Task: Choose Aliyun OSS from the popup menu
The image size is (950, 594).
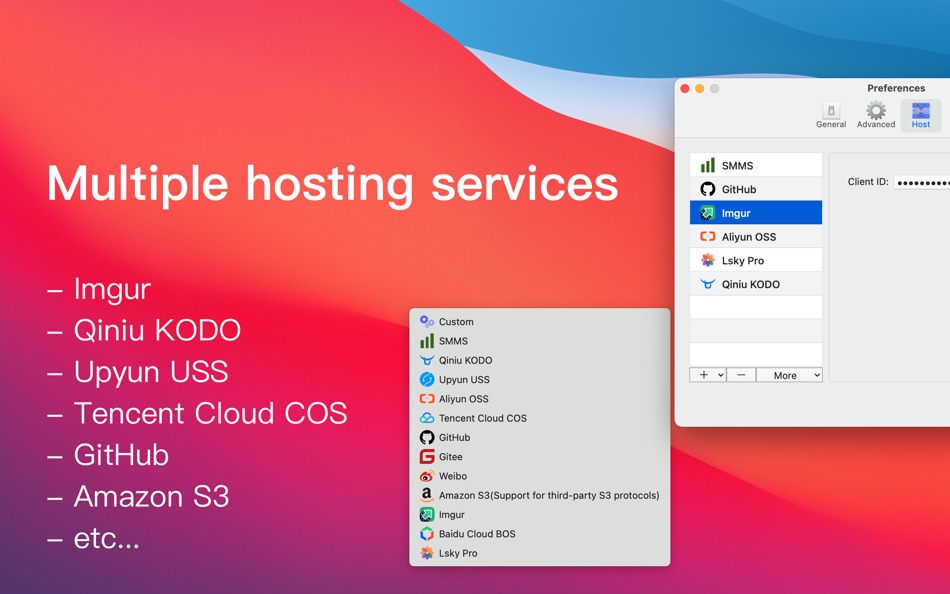Action: [539, 399]
